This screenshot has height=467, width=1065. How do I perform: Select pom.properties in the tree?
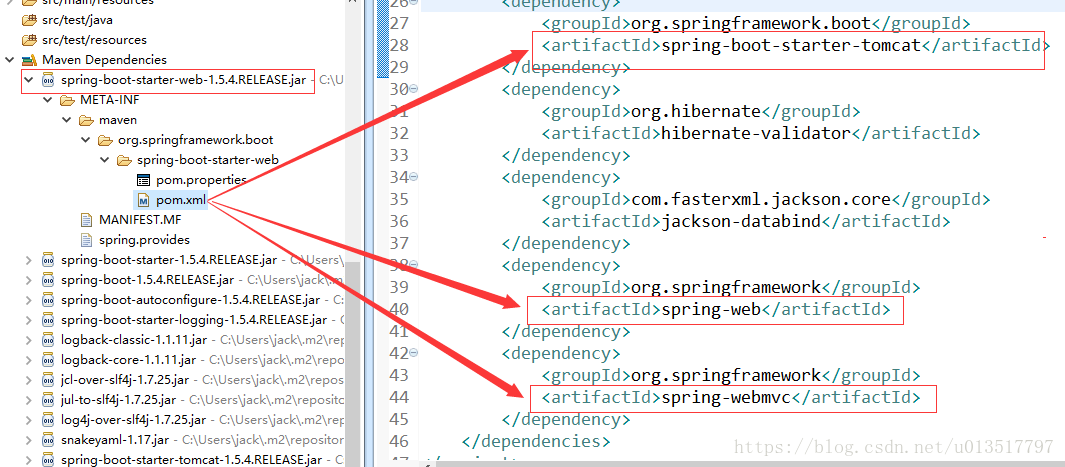[201, 180]
